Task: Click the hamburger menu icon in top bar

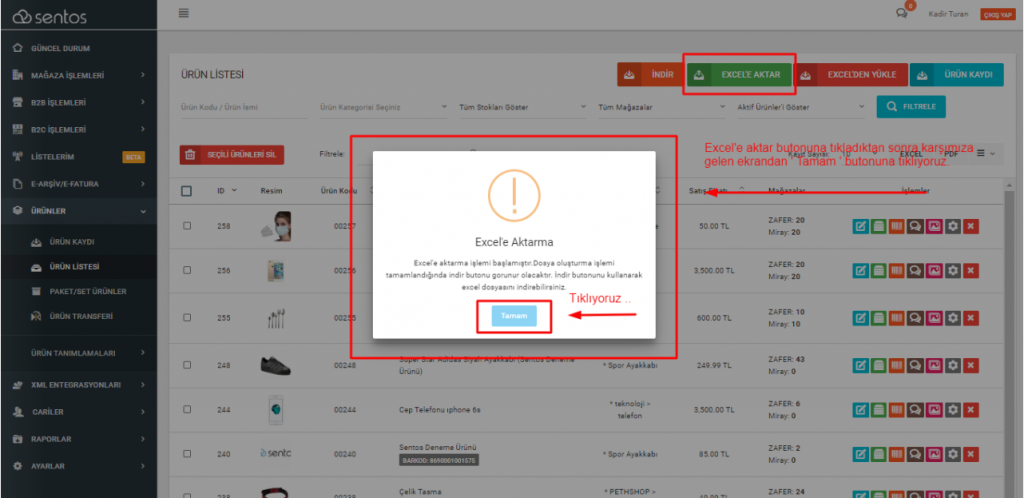Action: pyautogui.click(x=183, y=13)
